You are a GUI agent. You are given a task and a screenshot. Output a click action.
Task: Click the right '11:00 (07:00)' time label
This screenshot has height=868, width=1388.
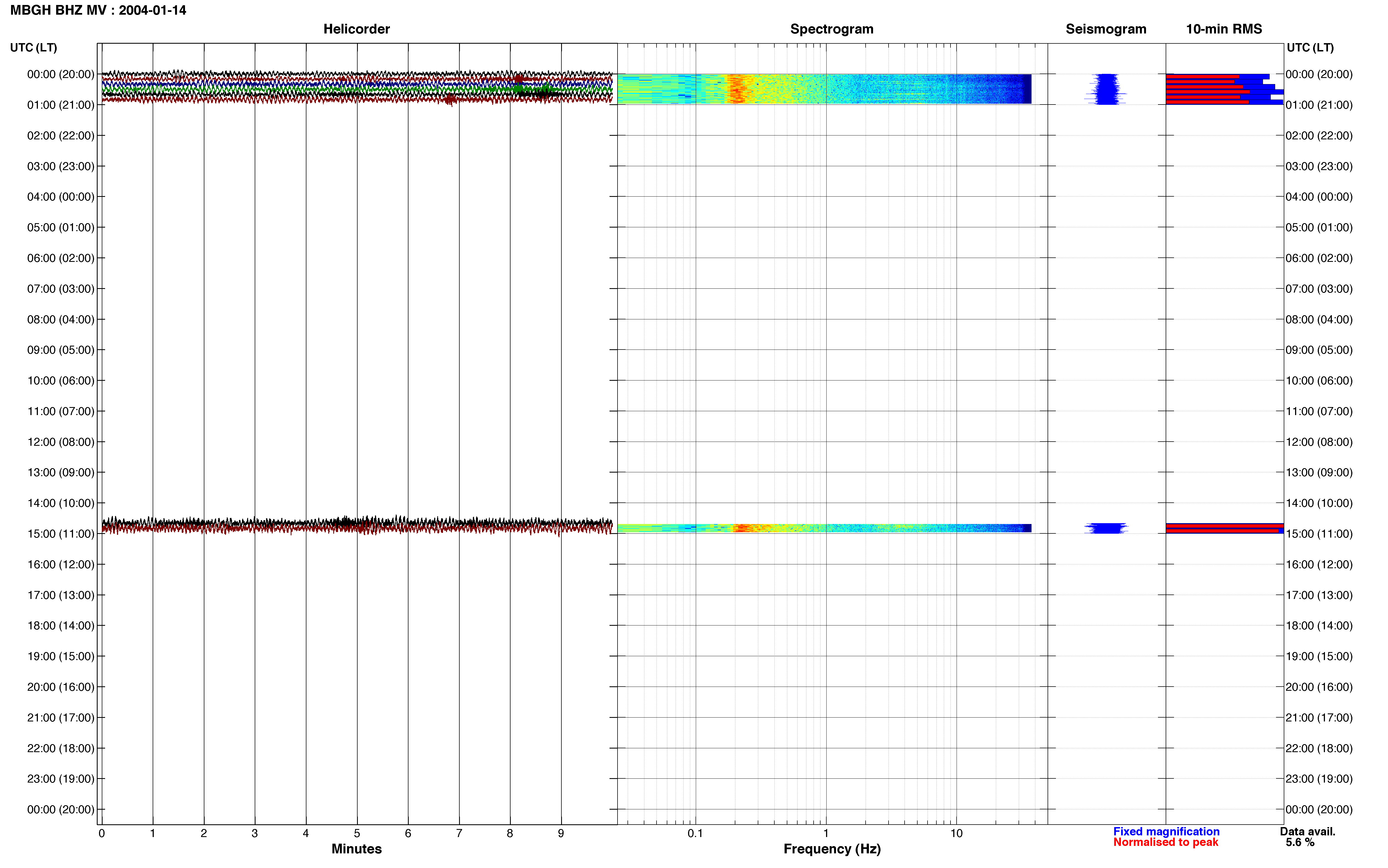1319,411
